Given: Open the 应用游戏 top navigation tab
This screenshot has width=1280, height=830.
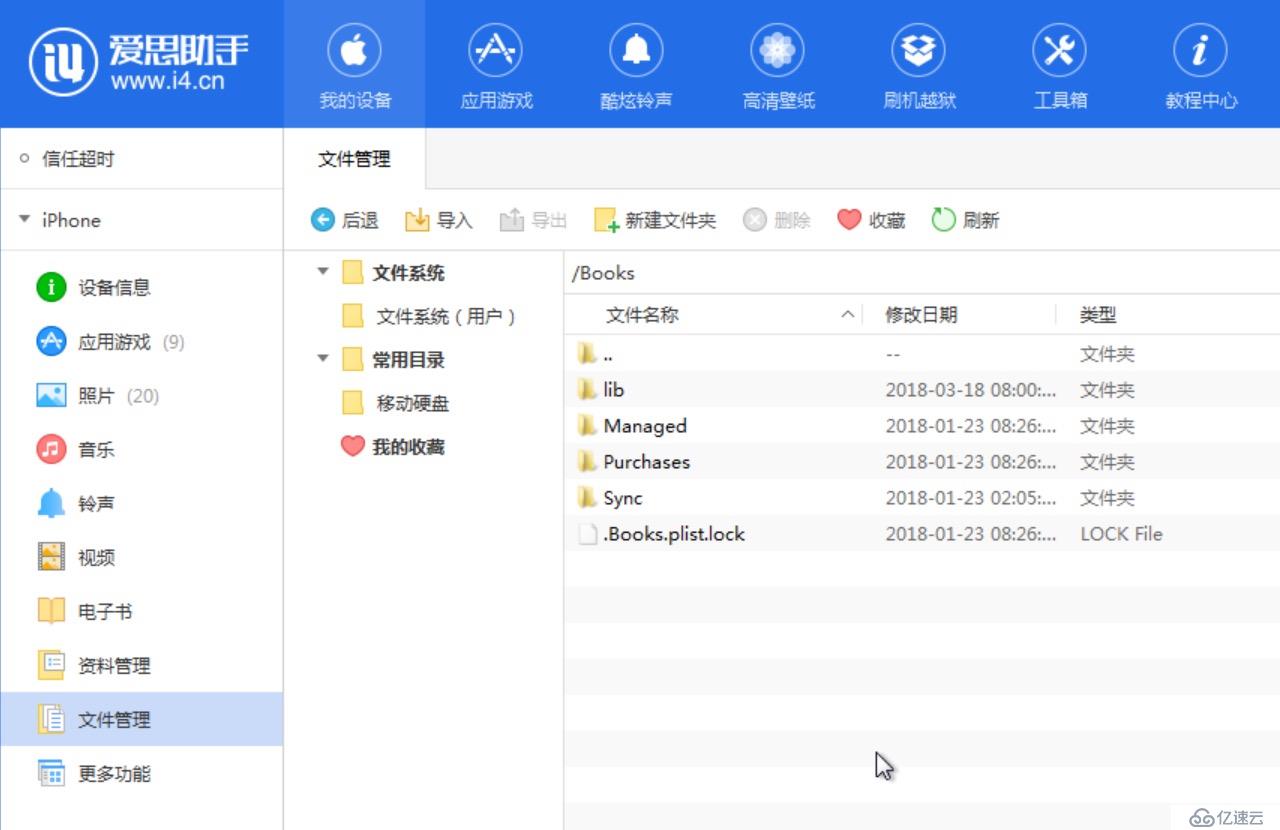Looking at the screenshot, I should point(496,66).
